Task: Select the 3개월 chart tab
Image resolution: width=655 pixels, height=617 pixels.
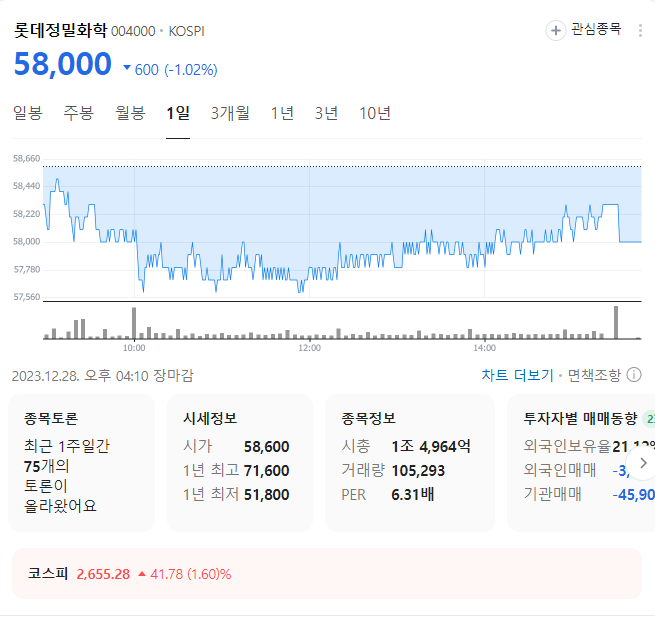Action: coord(230,113)
